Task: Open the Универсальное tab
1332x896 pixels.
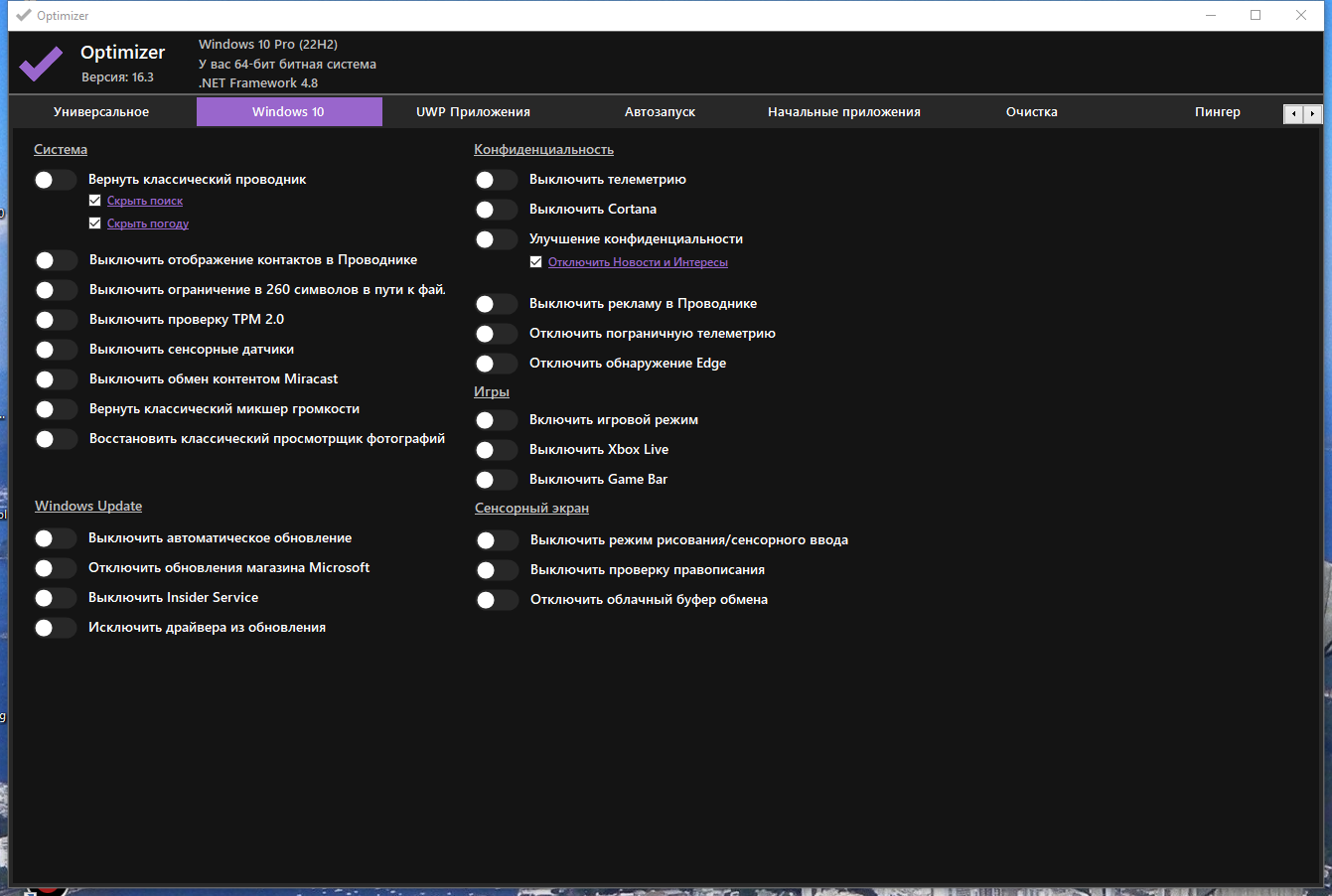Action: tap(101, 112)
